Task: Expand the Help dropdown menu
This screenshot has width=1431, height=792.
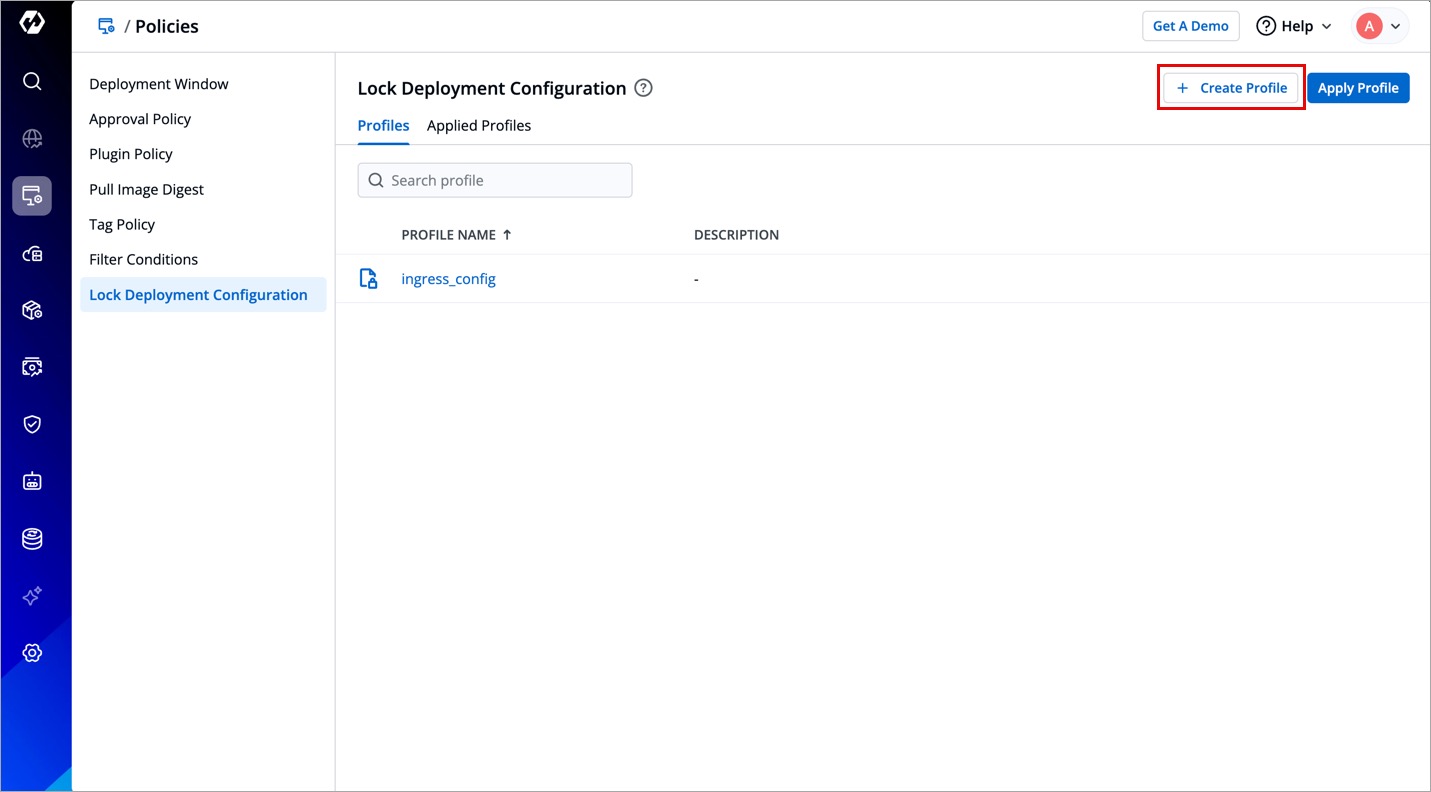Action: click(x=1294, y=26)
